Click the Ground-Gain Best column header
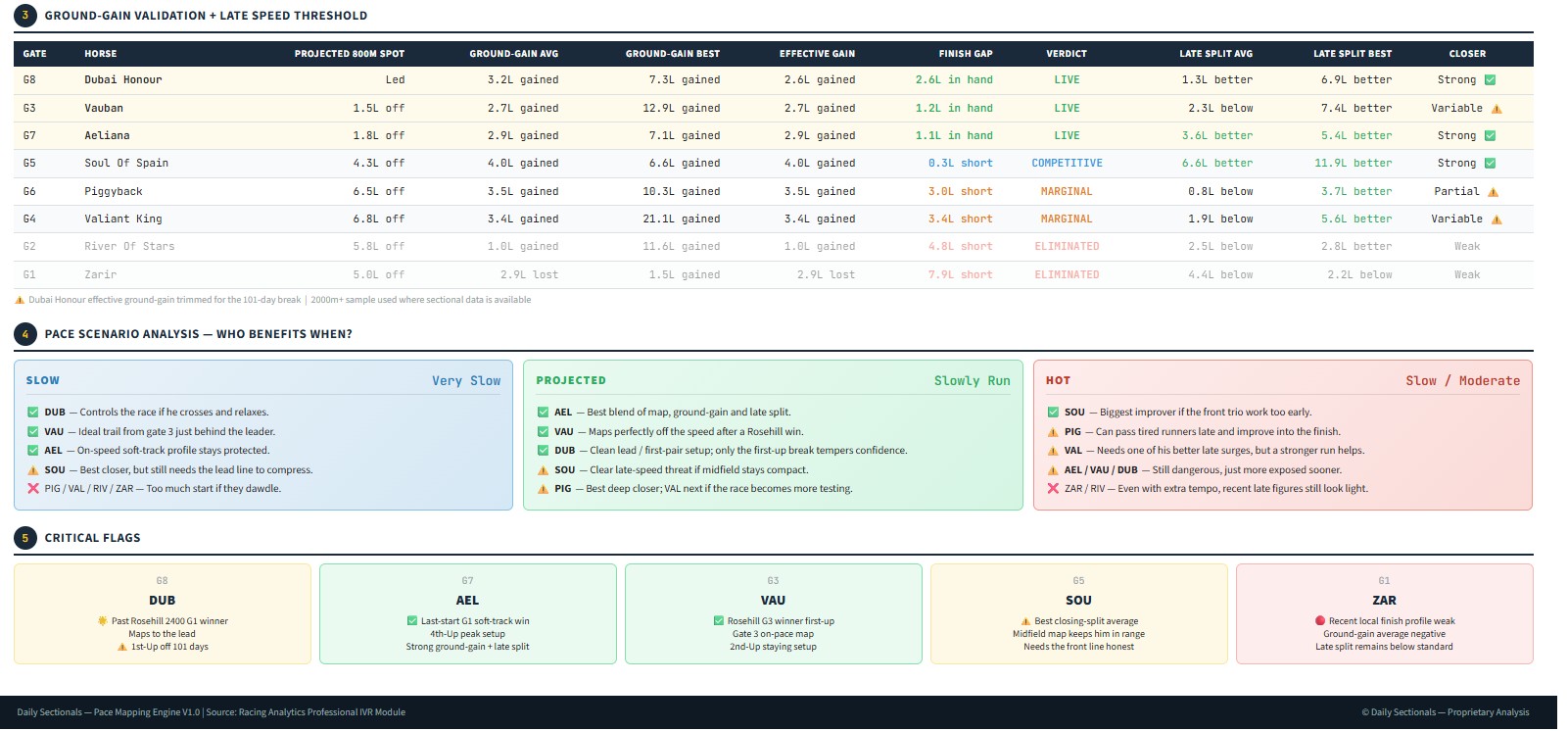 [x=672, y=54]
